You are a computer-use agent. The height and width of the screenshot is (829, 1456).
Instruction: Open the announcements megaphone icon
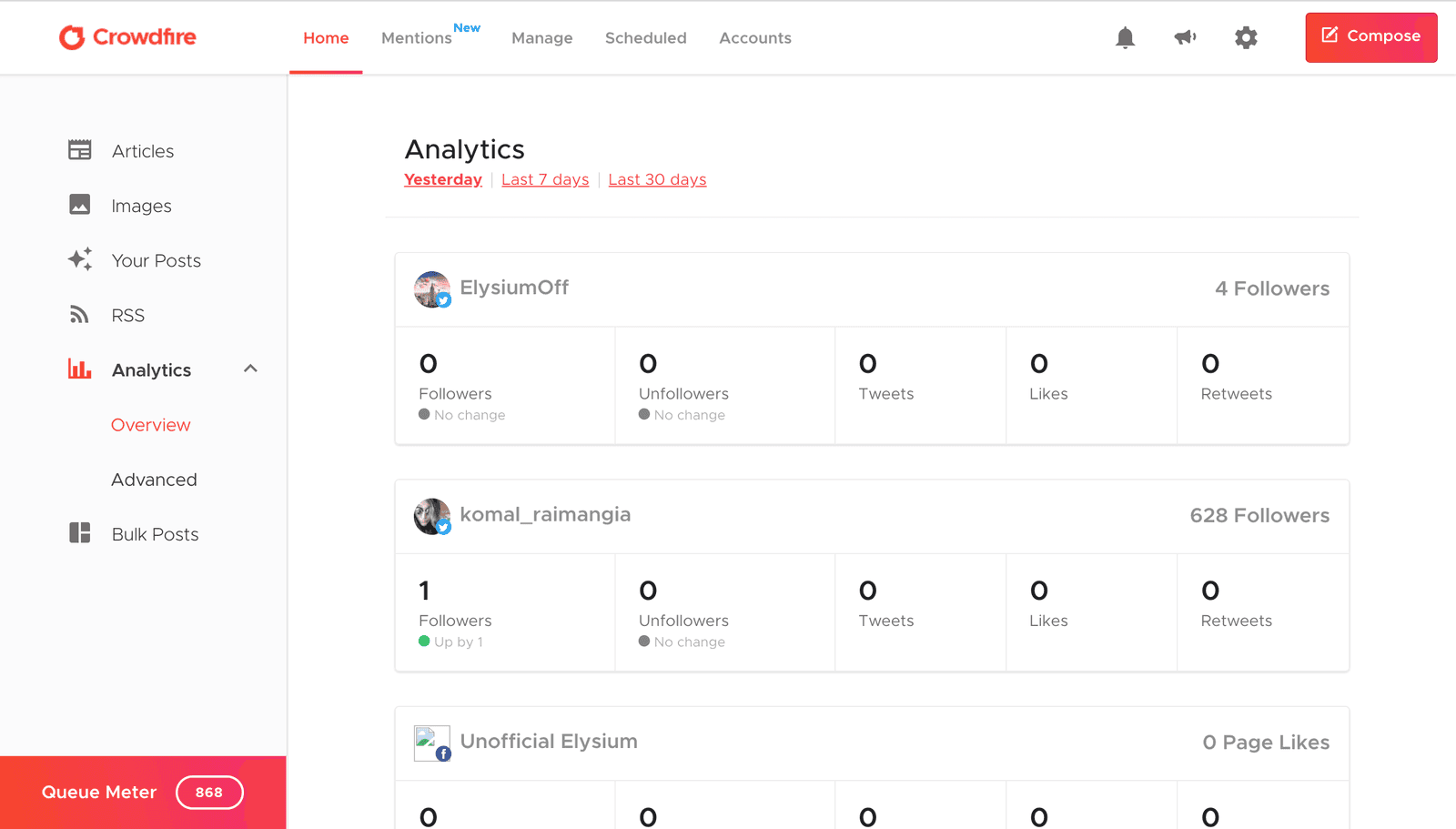coord(1185,37)
